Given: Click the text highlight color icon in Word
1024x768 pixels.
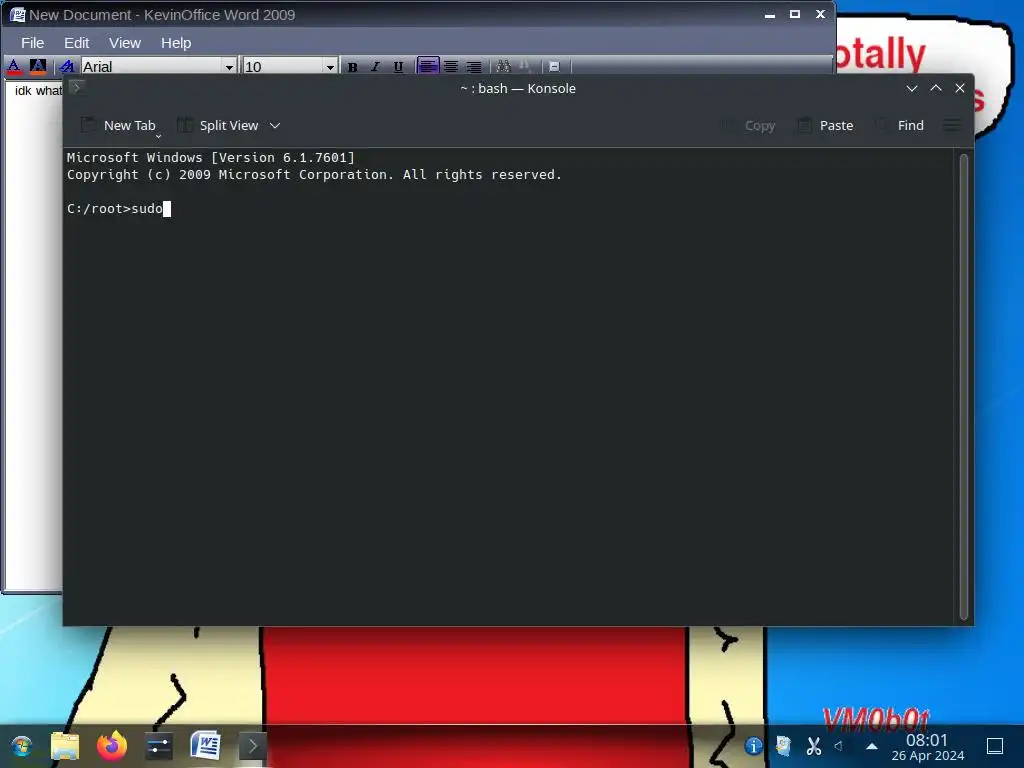Looking at the screenshot, I should (38, 66).
